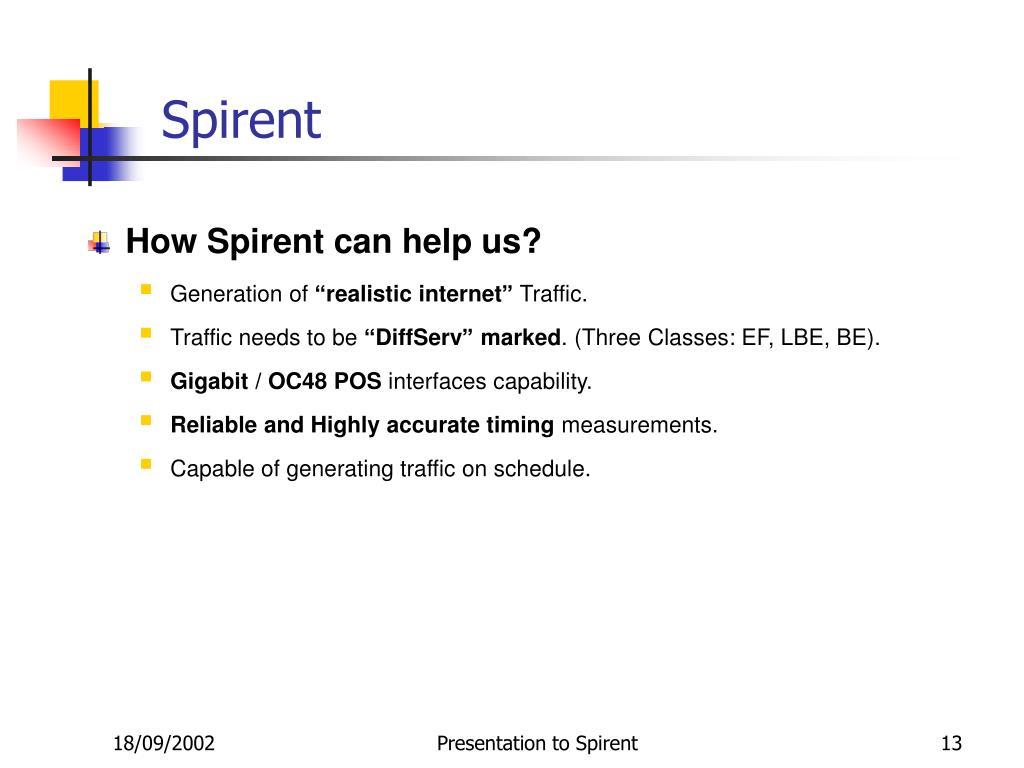Click the bold DiffServ marked phrase
This screenshot has width=1024, height=768.
tap(462, 338)
